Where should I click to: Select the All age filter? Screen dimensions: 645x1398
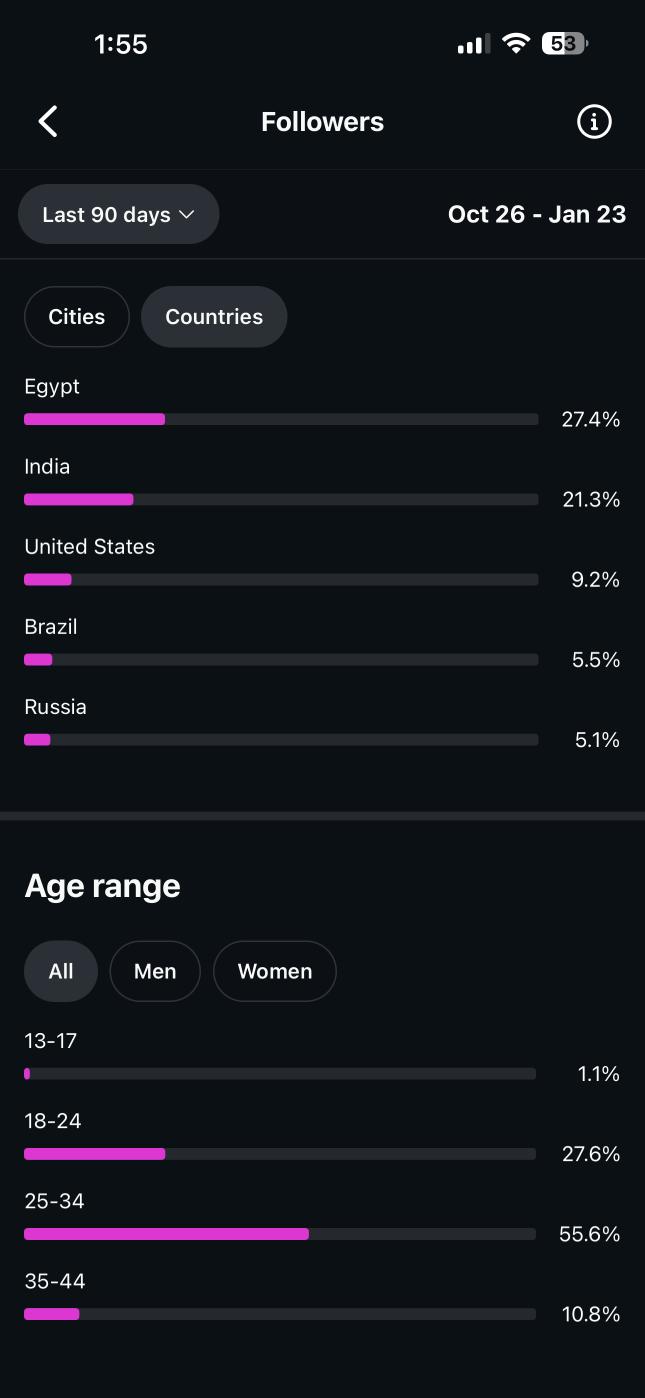tap(61, 971)
